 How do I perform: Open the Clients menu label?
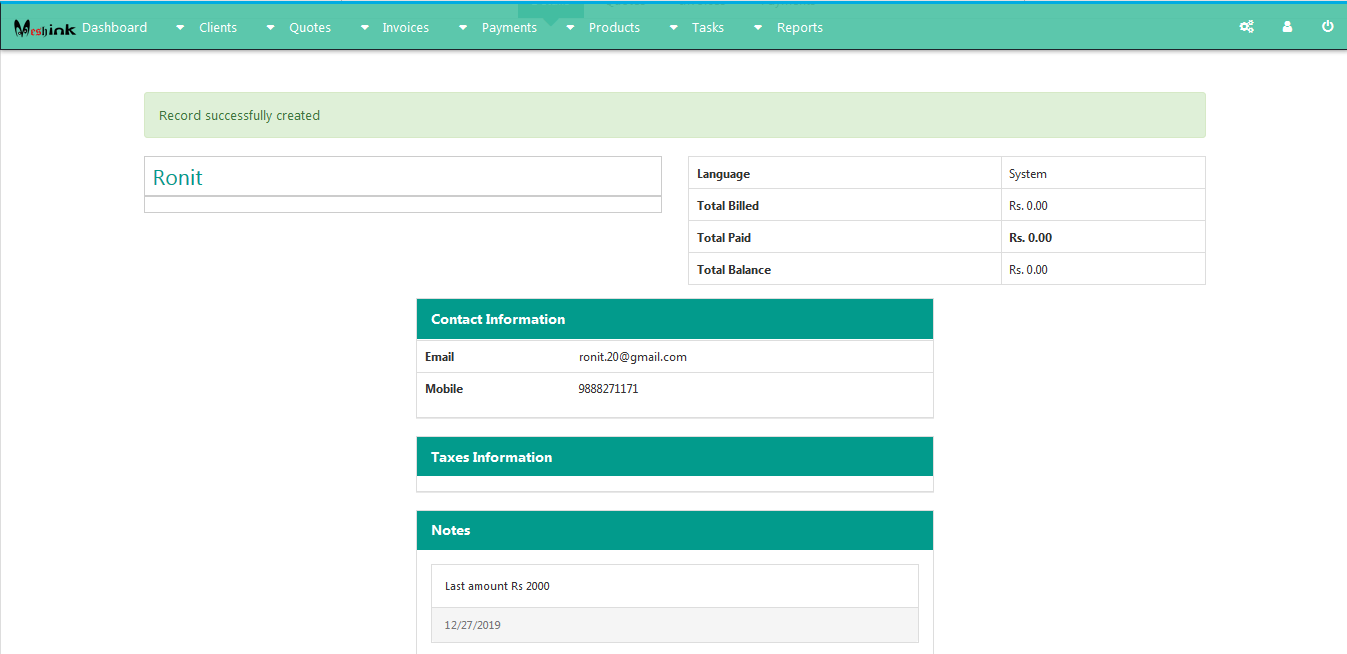[218, 28]
